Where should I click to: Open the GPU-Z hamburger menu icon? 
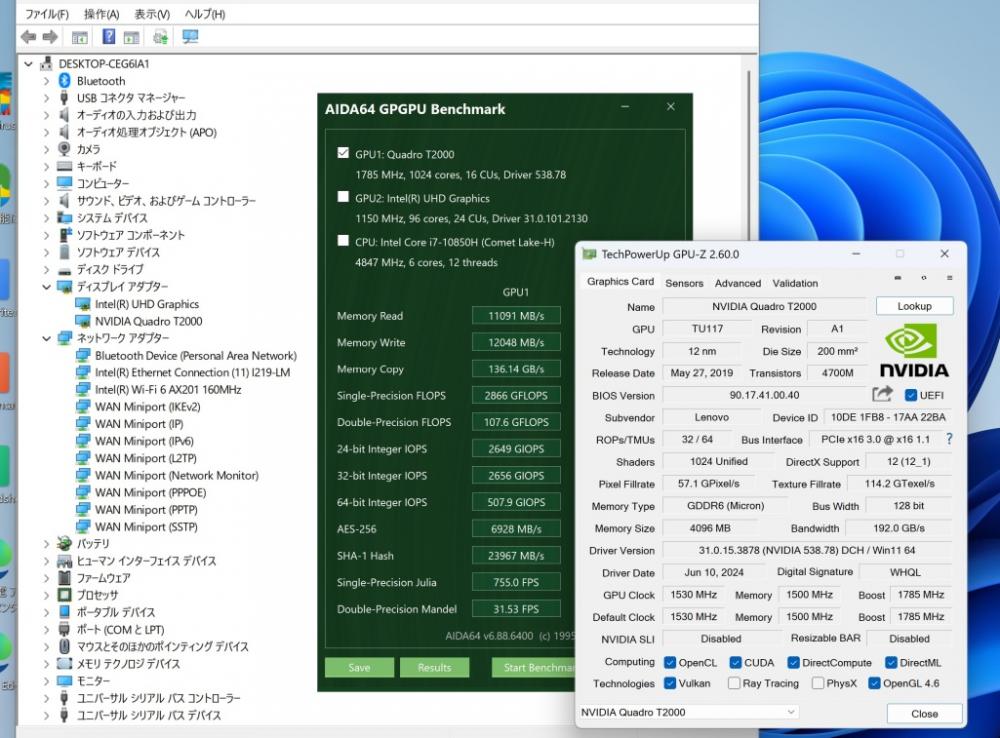tap(950, 278)
